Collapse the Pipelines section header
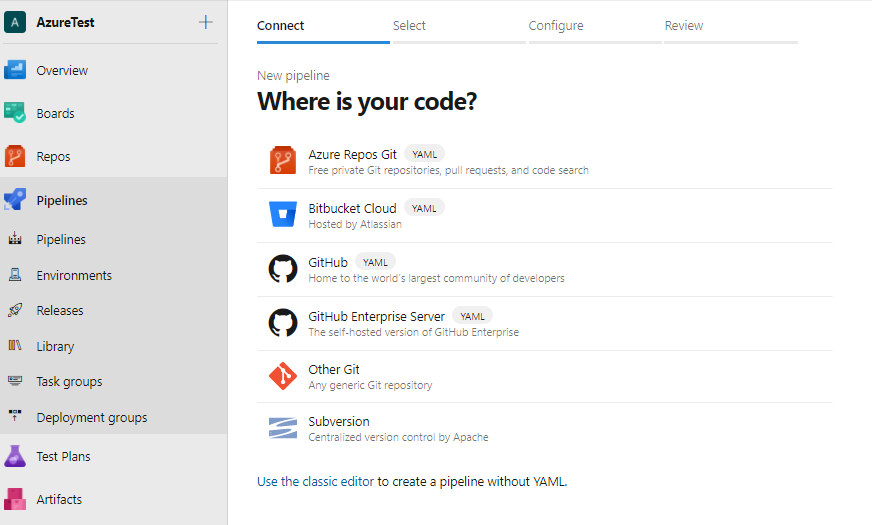The image size is (872, 525). click(x=62, y=200)
